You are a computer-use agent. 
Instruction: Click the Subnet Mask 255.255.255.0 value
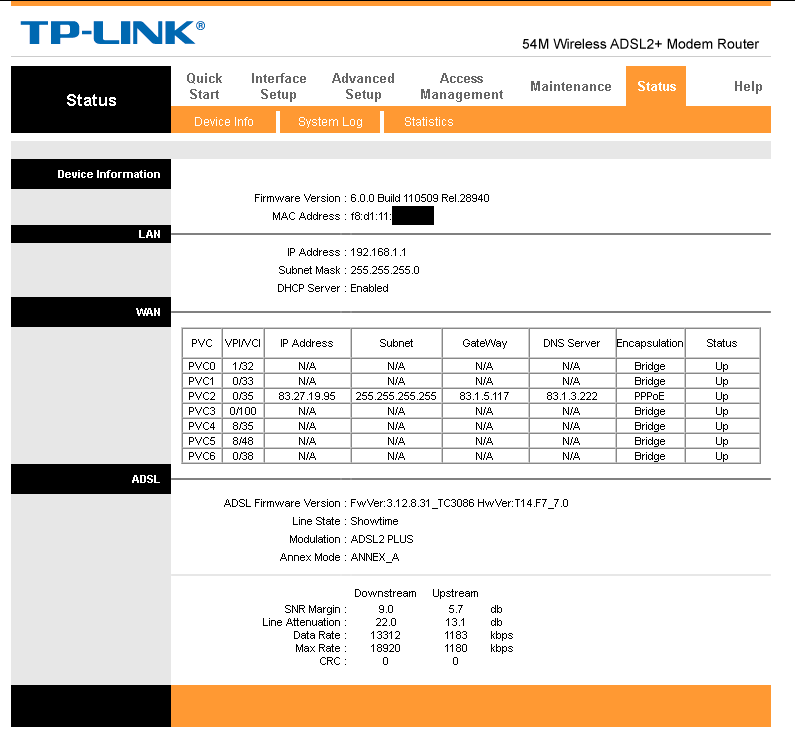click(385, 270)
